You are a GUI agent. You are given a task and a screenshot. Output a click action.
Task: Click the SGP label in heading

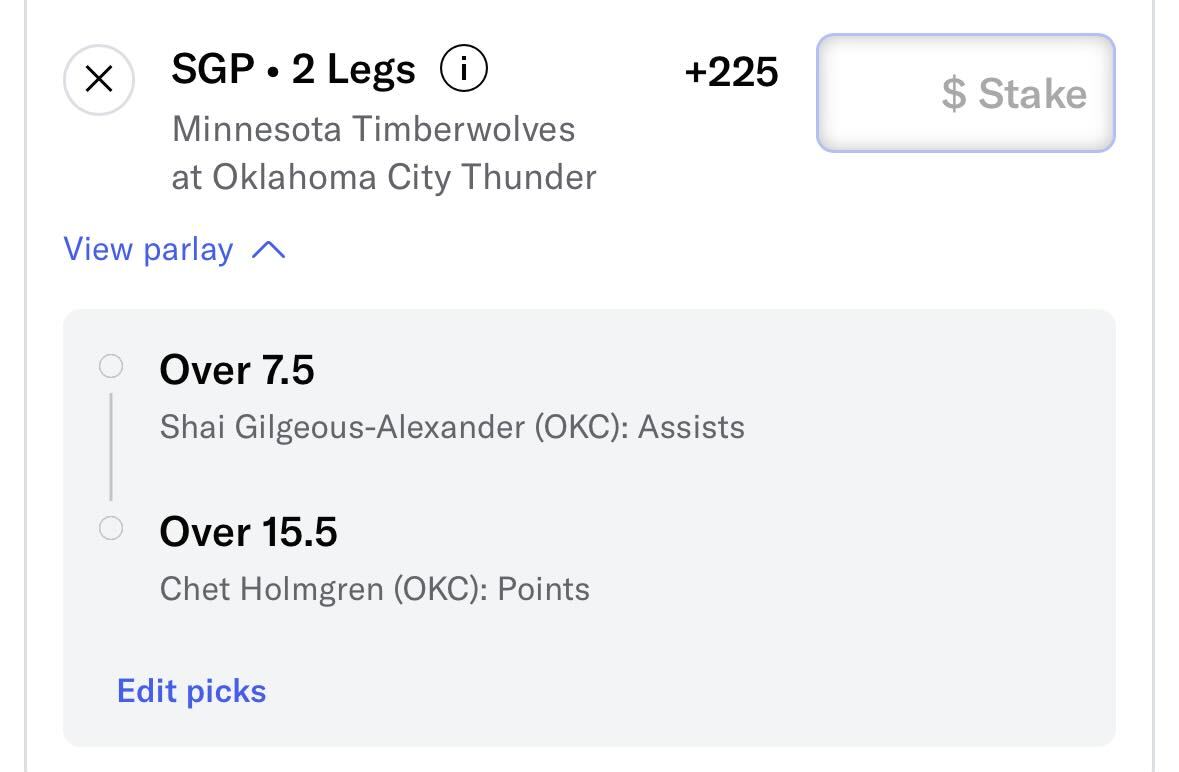[x=213, y=69]
